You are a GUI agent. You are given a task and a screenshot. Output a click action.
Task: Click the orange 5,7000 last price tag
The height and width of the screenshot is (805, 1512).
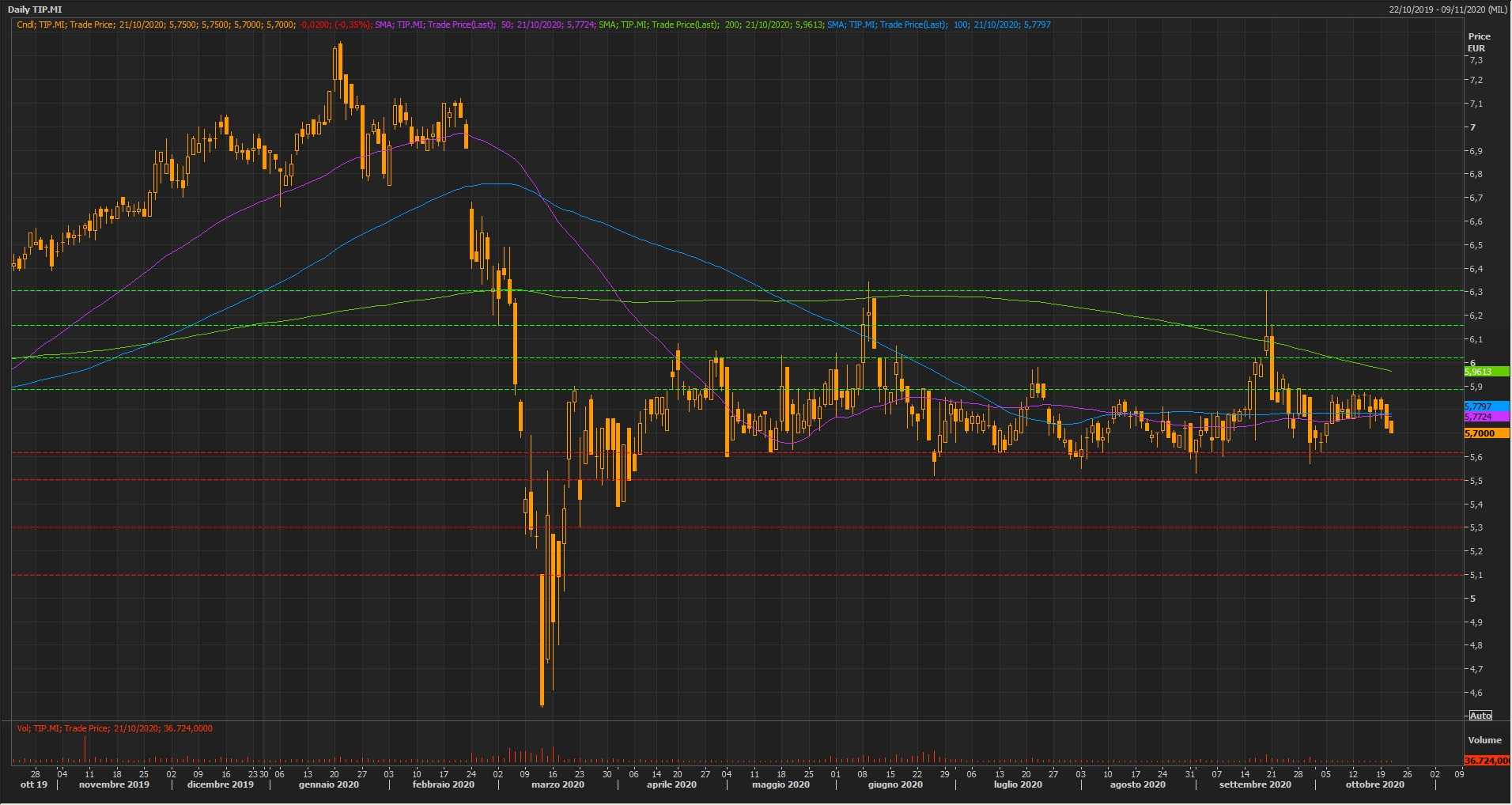(1484, 433)
